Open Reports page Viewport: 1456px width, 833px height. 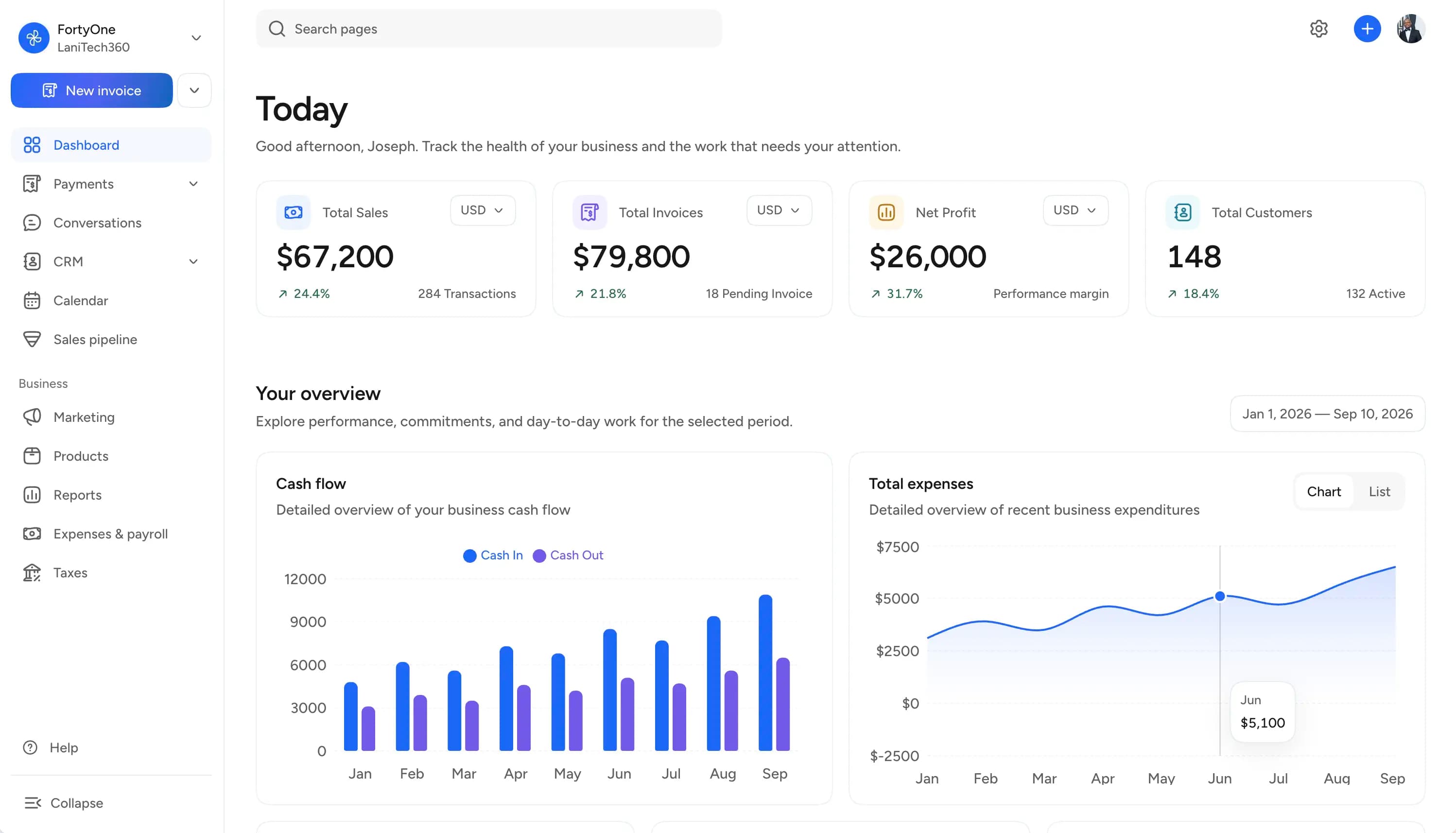pos(111,495)
